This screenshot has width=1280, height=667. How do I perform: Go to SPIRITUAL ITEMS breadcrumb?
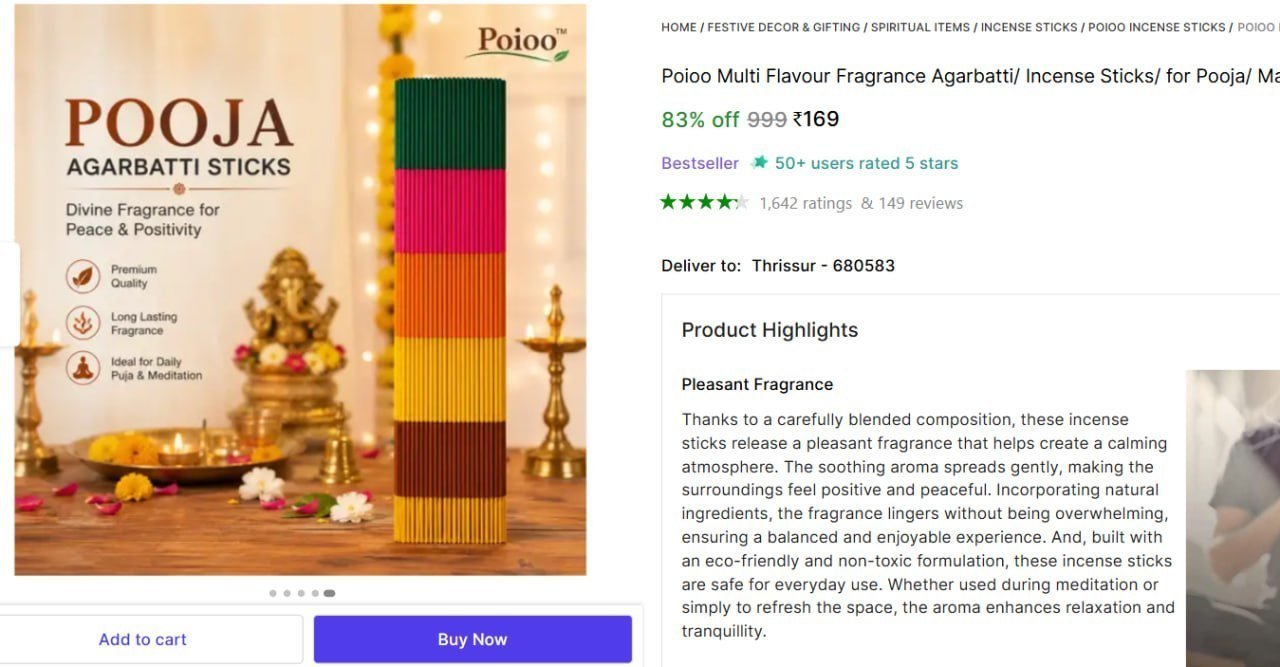[x=920, y=28]
